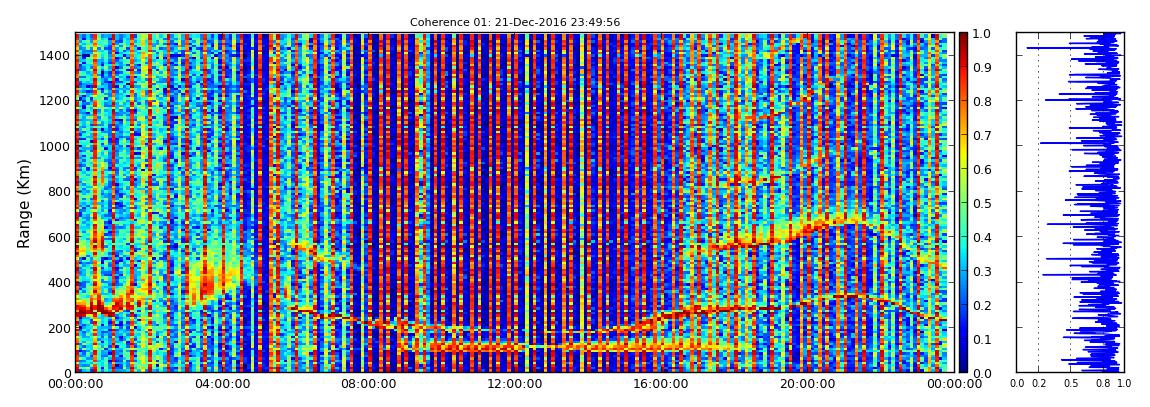Click the 04:00:00 time axis label

[220, 384]
